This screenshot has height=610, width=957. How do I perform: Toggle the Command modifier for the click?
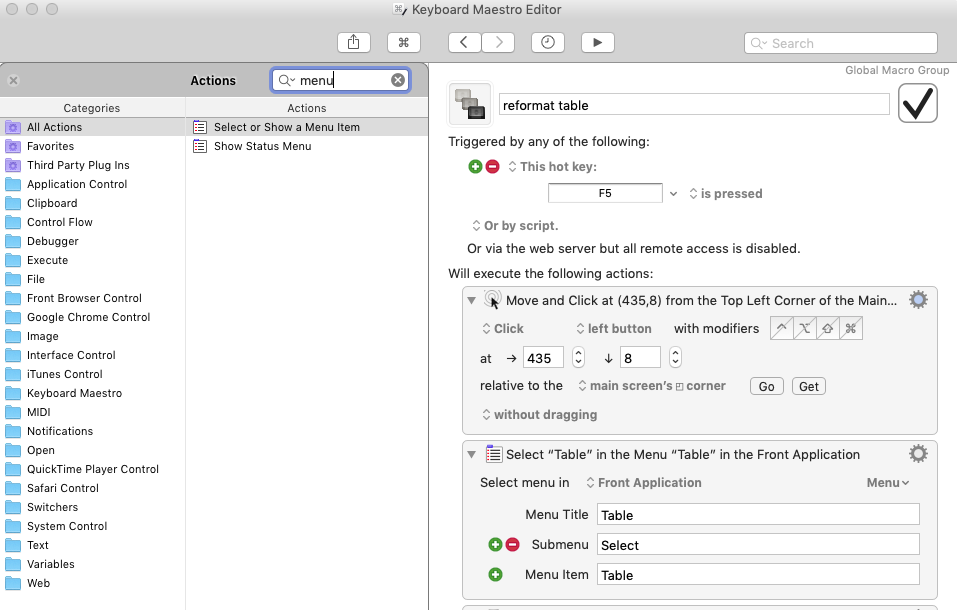(x=851, y=329)
